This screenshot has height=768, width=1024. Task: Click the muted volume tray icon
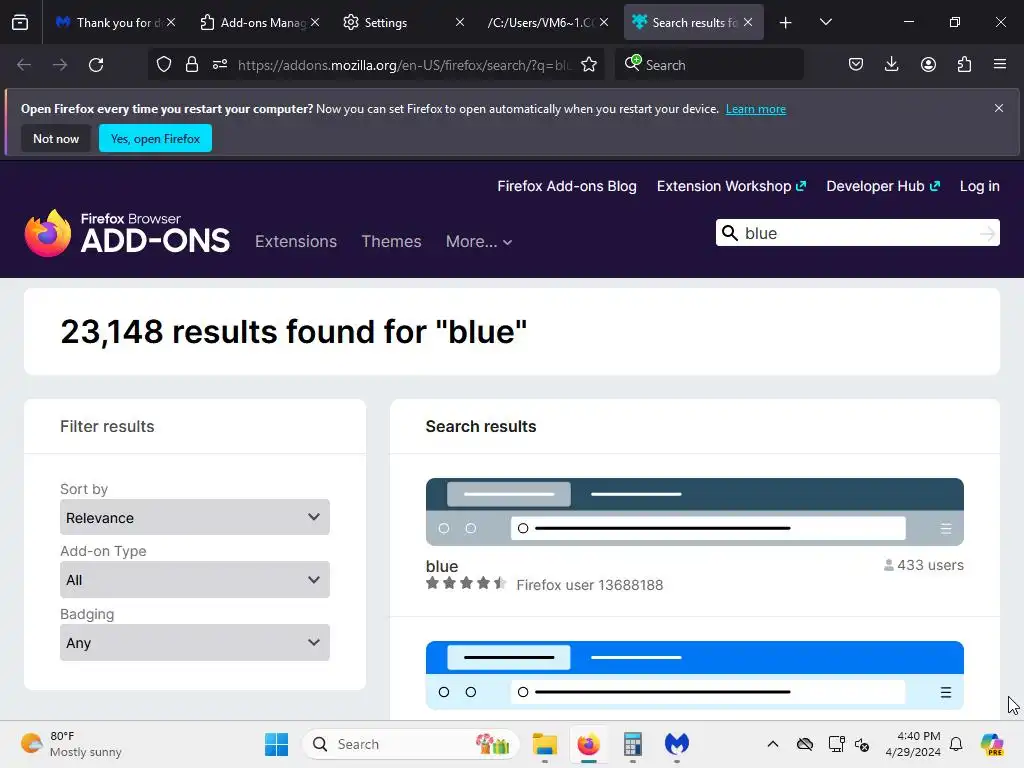click(x=862, y=744)
